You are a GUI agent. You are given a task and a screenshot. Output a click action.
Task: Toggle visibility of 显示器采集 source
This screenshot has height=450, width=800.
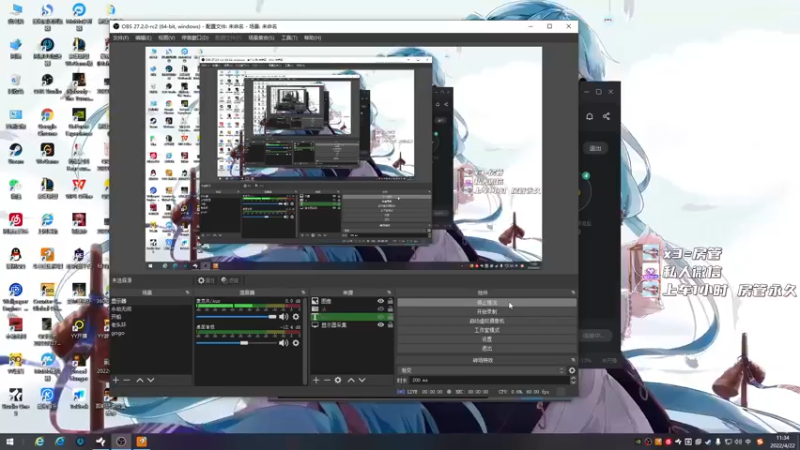[381, 325]
